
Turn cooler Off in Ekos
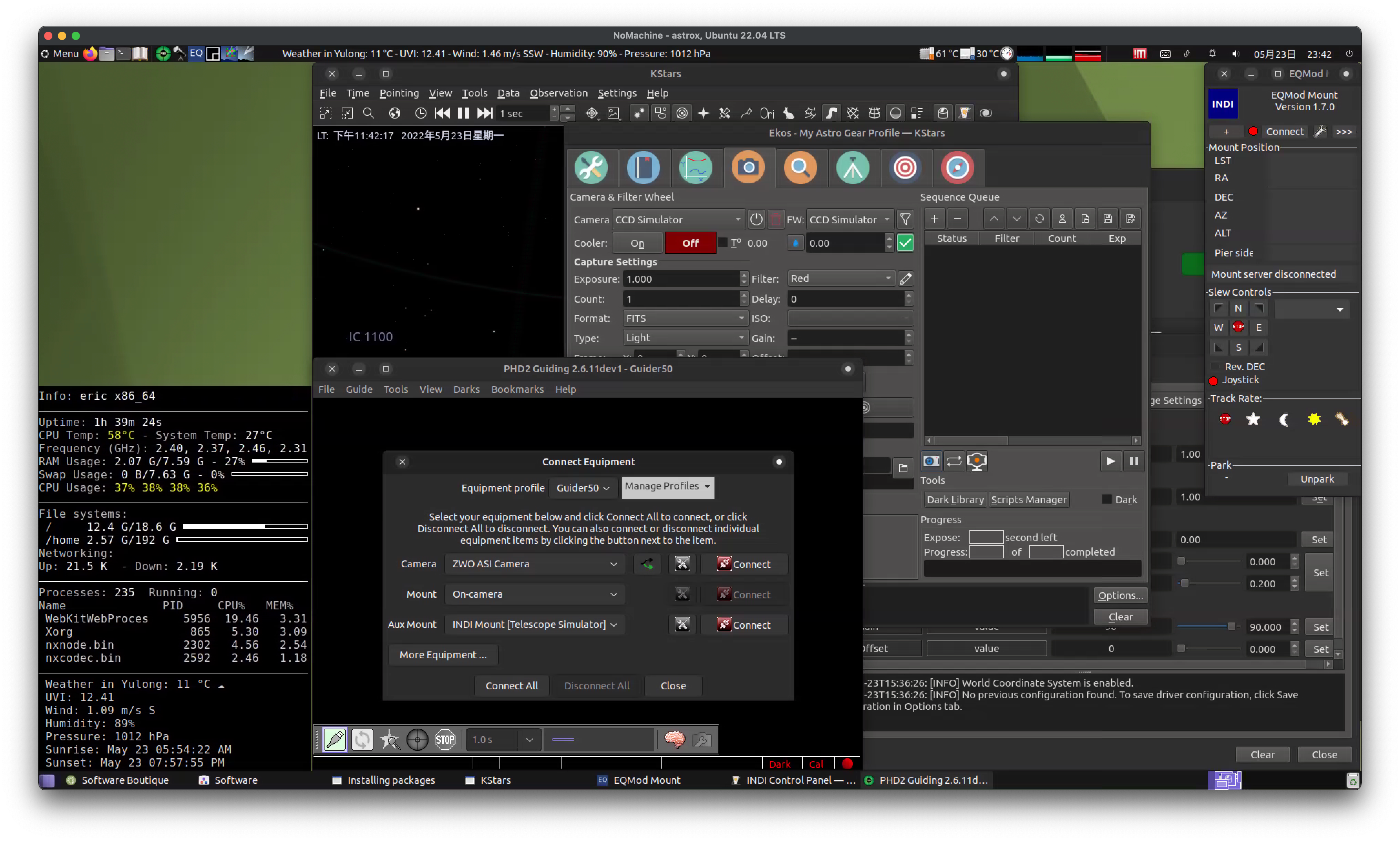690,243
